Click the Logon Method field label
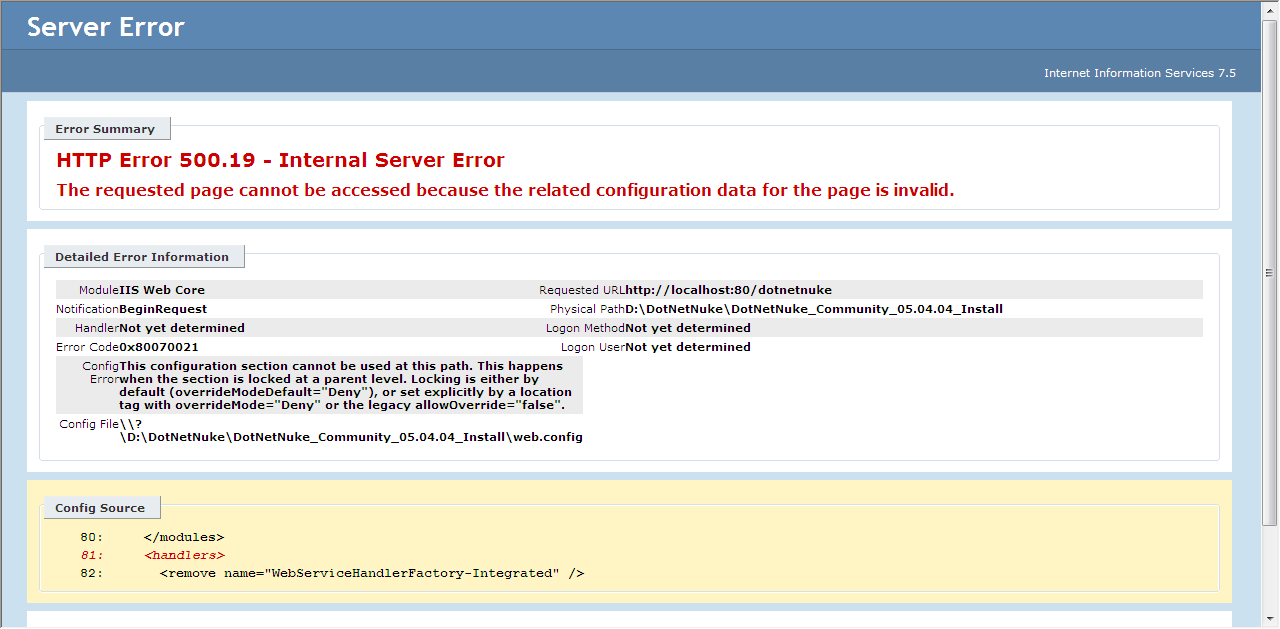Image resolution: width=1280 pixels, height=629 pixels. click(585, 328)
